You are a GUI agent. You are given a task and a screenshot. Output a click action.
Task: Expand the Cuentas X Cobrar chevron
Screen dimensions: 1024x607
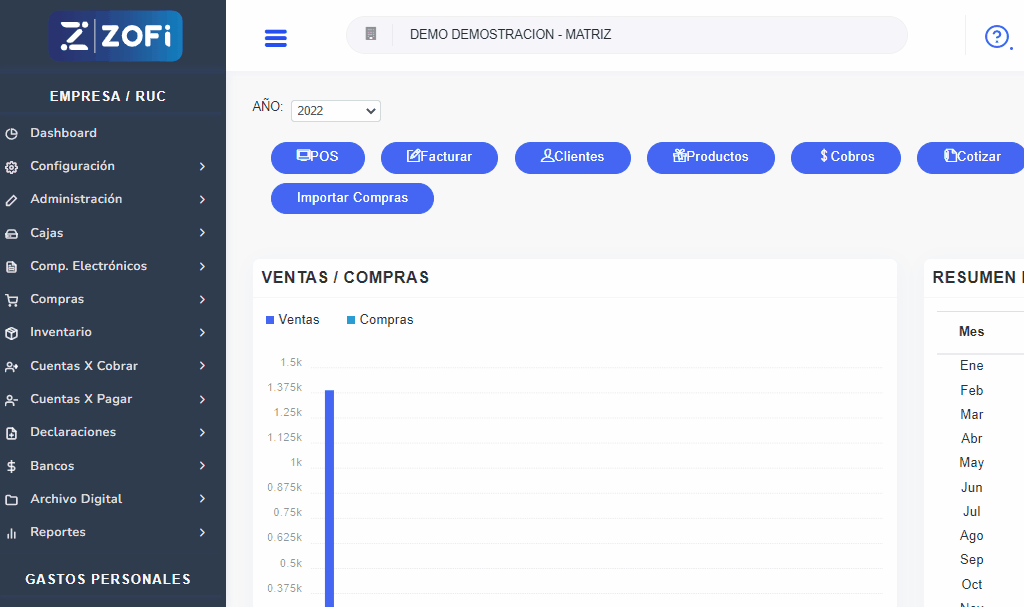pyautogui.click(x=202, y=366)
